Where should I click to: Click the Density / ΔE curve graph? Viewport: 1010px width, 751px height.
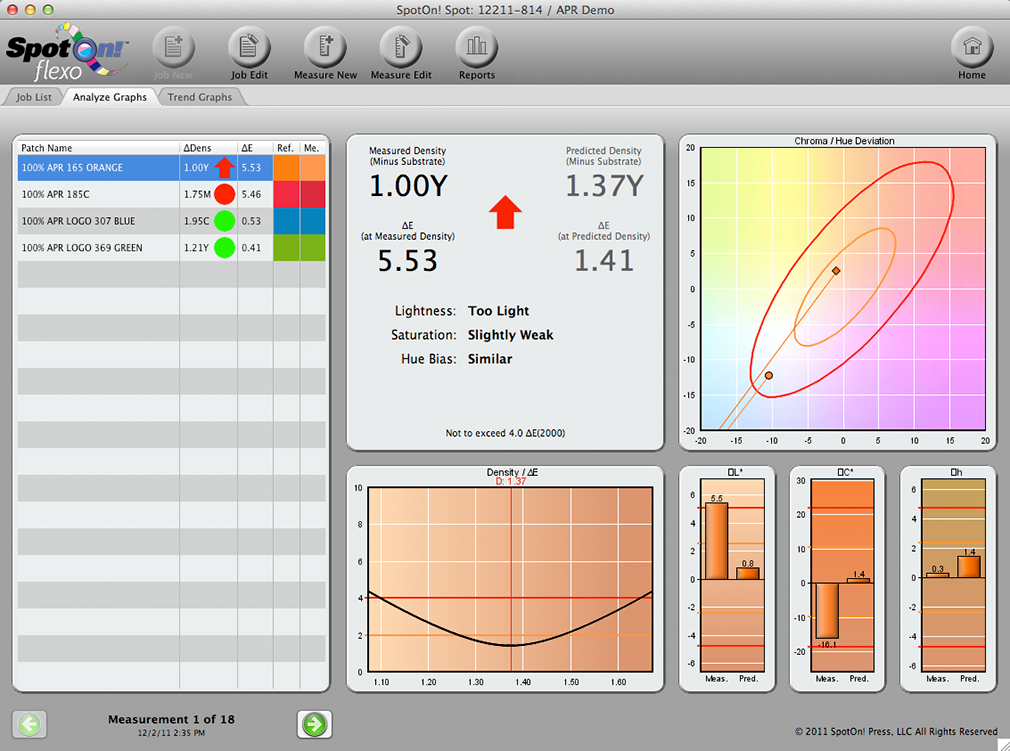510,580
